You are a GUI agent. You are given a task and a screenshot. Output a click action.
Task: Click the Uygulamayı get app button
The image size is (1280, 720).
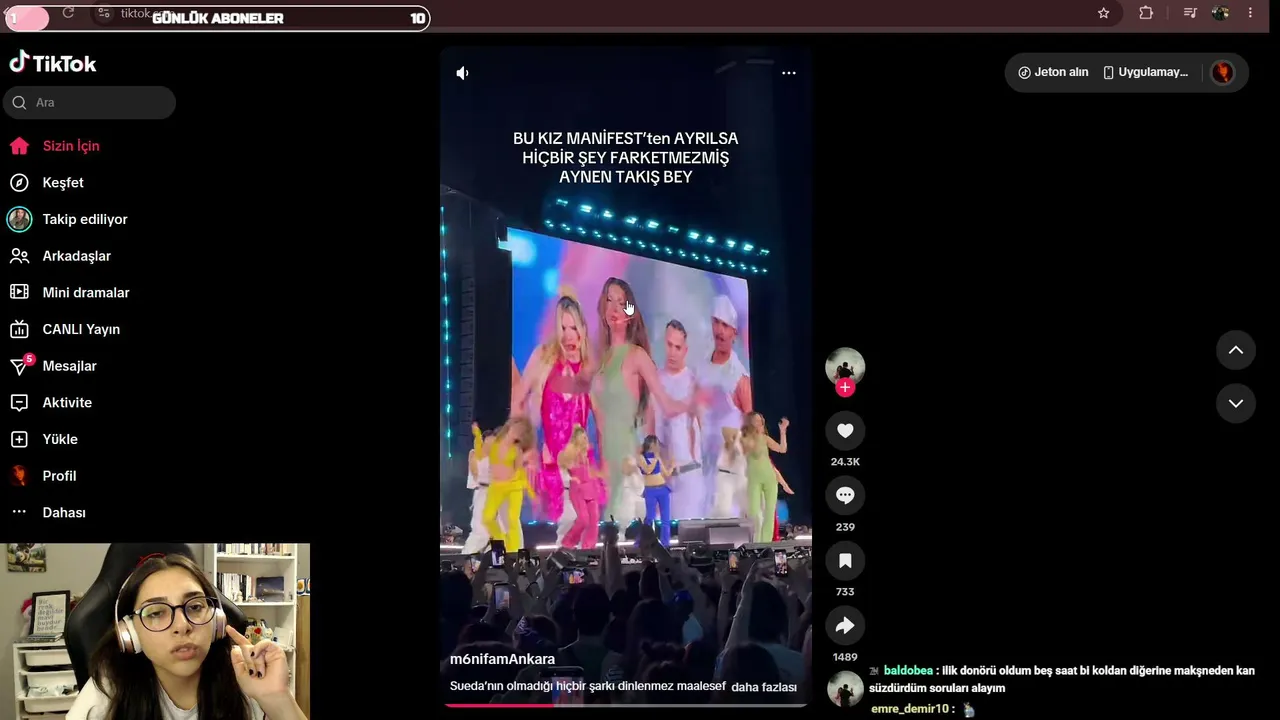click(1146, 72)
